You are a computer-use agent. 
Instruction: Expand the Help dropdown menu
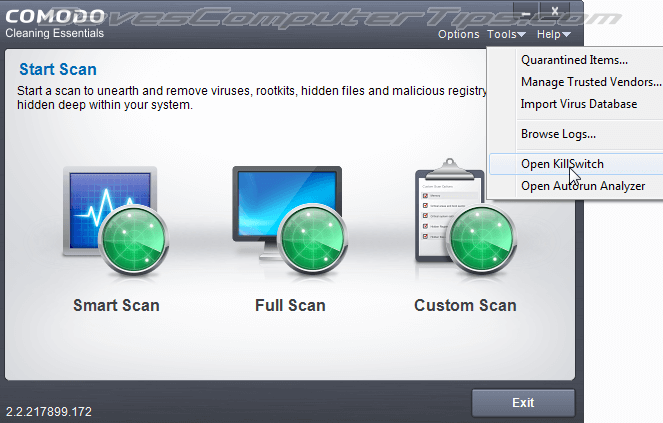[553, 34]
